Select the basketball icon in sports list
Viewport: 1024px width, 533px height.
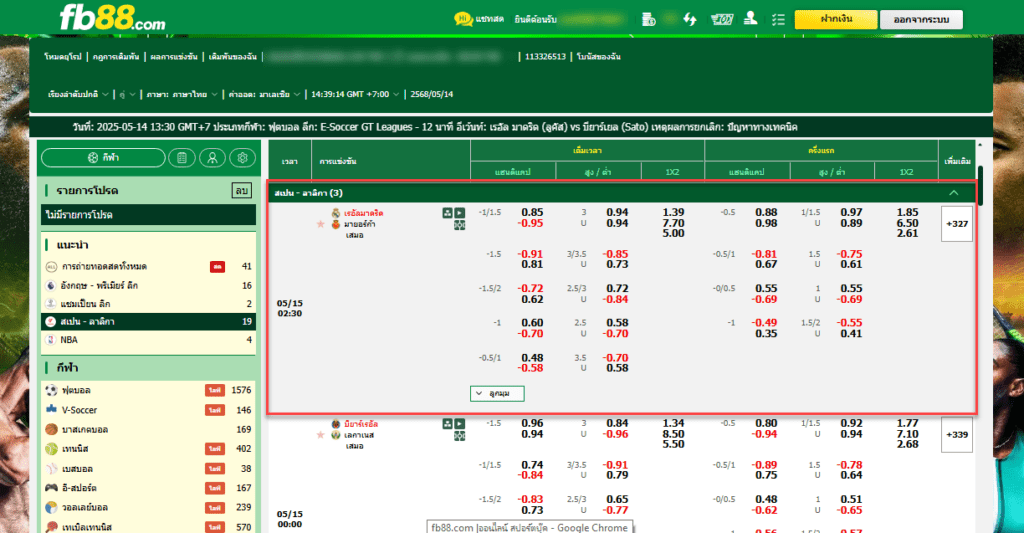click(52, 429)
